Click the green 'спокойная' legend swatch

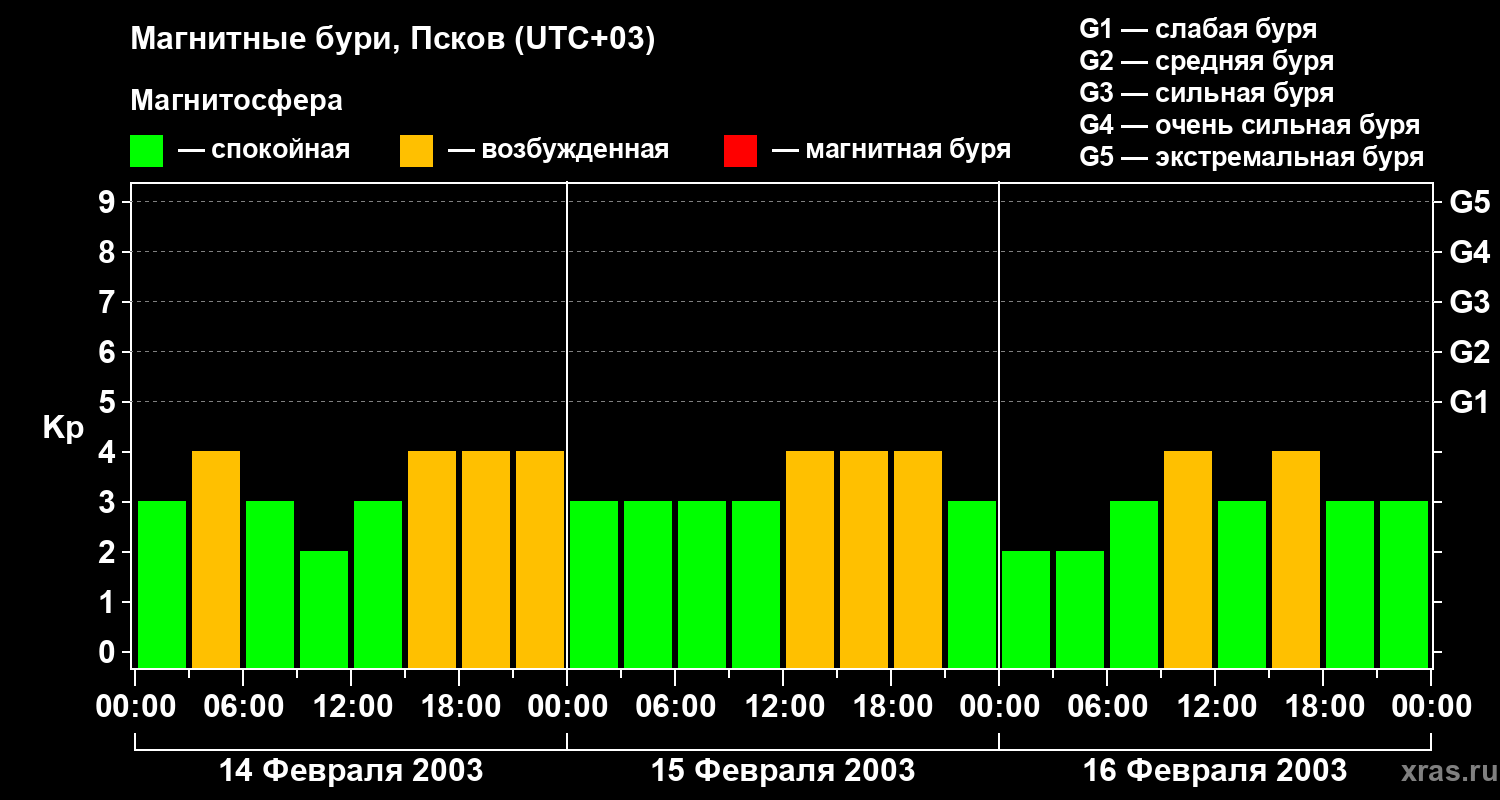147,151
